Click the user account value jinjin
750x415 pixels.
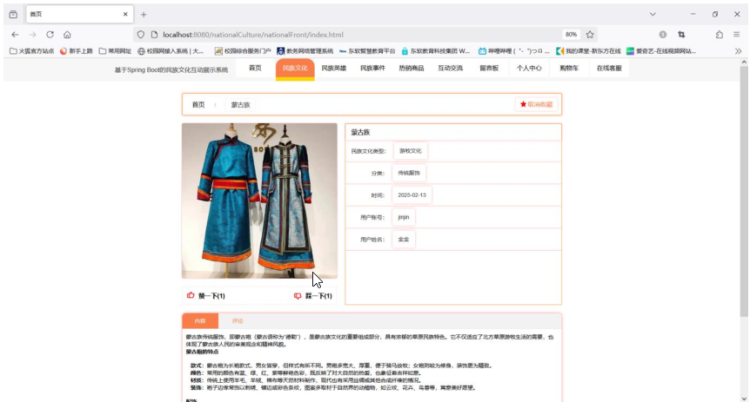(403, 217)
